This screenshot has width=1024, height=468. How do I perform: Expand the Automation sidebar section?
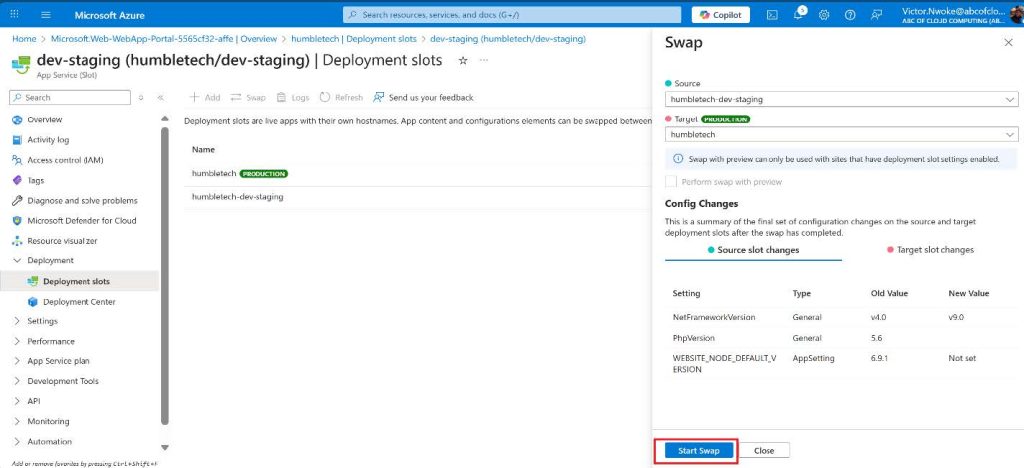[17, 442]
